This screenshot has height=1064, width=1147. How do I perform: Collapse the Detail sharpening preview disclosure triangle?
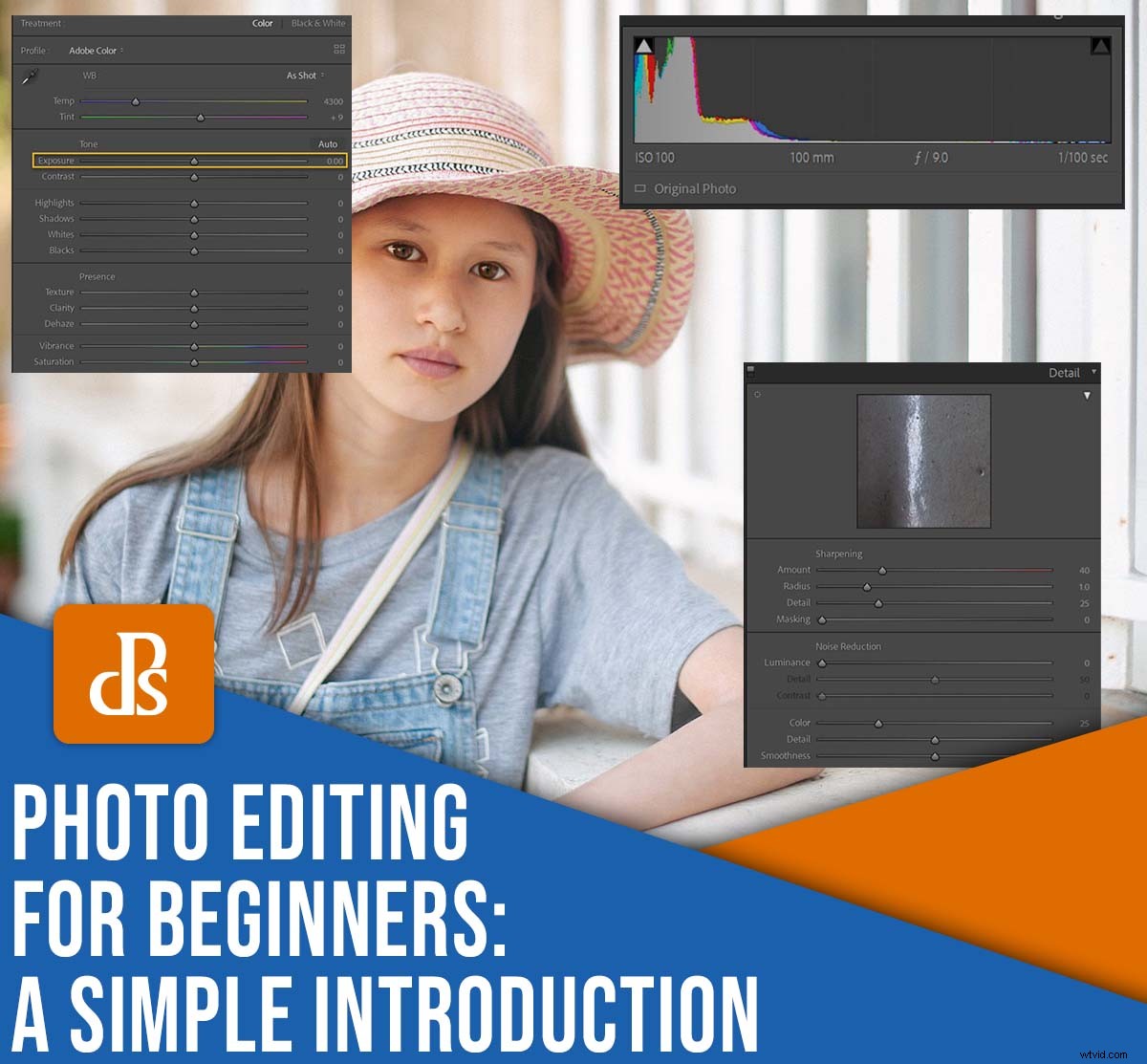[1088, 395]
